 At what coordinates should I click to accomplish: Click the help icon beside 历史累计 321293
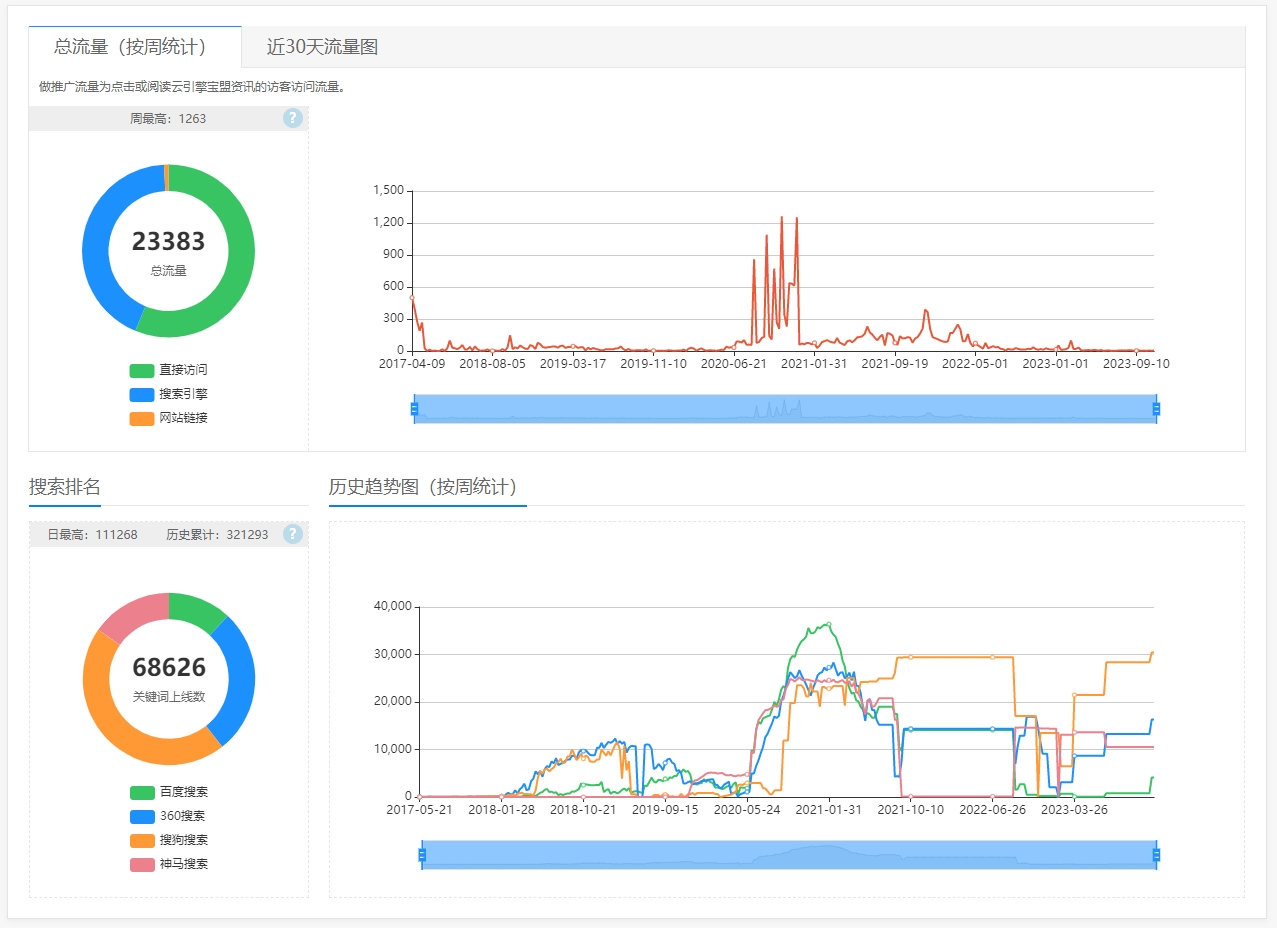(x=292, y=534)
